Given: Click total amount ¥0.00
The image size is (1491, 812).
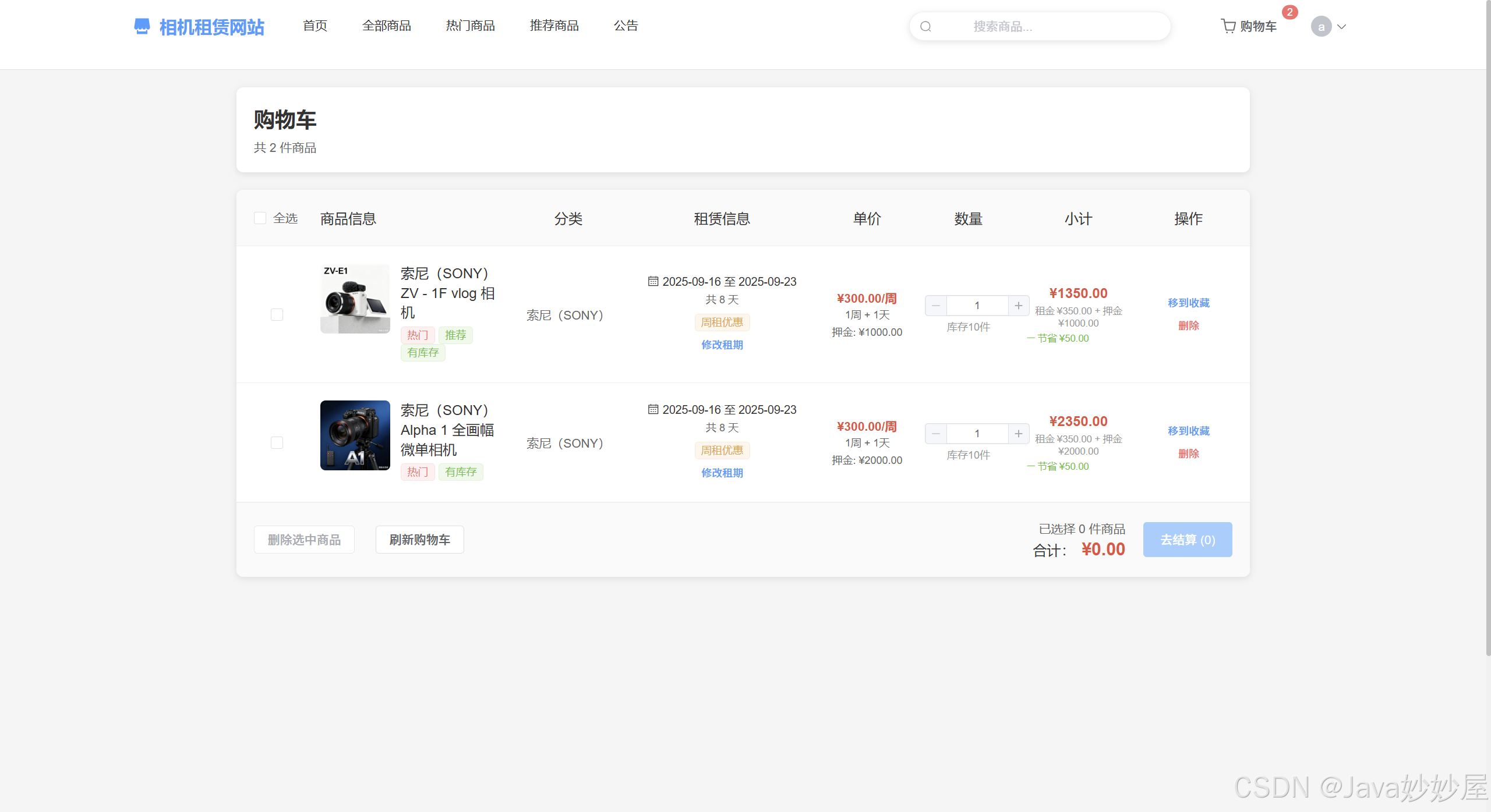Looking at the screenshot, I should (x=1103, y=549).
